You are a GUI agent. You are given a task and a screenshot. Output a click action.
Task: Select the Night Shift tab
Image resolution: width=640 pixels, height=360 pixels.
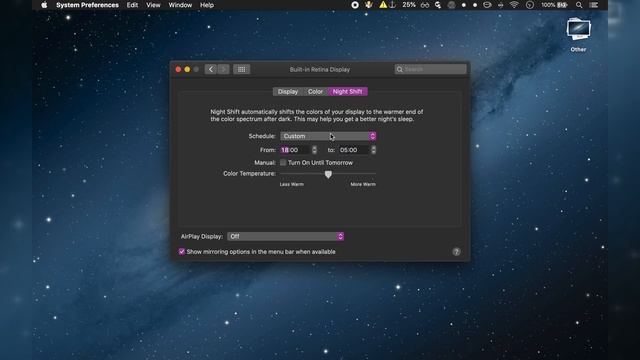point(347,91)
